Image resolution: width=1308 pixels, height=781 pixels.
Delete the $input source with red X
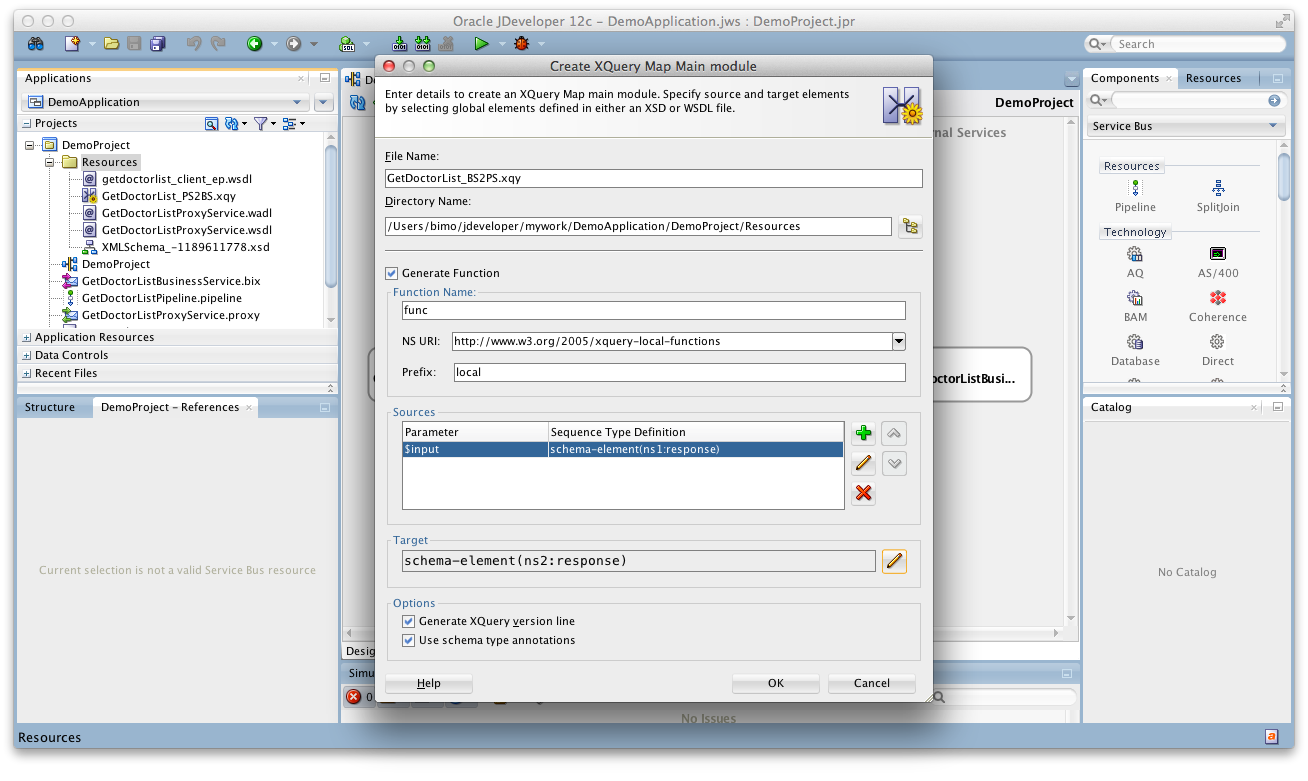863,493
